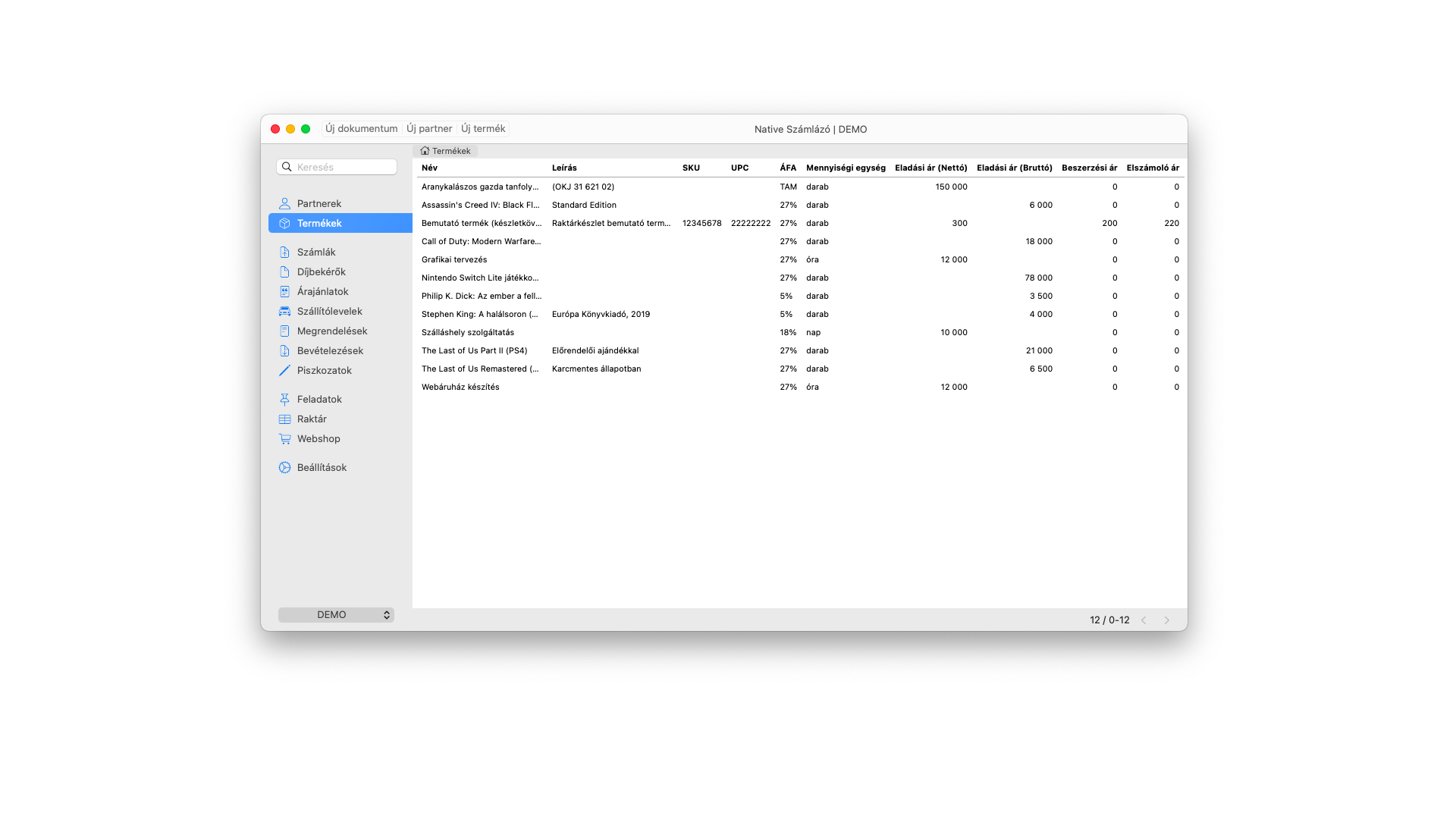Open Megrendelések from the sidebar
The image size is (1456, 819).
pos(284,331)
